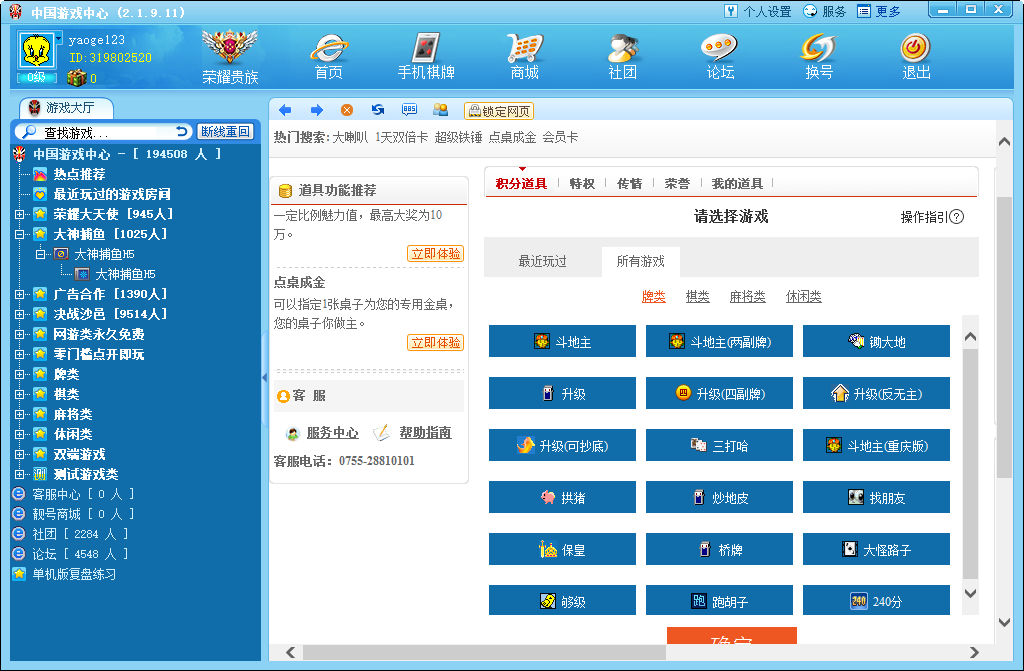This screenshot has width=1024, height=671.
Task: Open the 商城 shopping cart icon
Action: 524,55
